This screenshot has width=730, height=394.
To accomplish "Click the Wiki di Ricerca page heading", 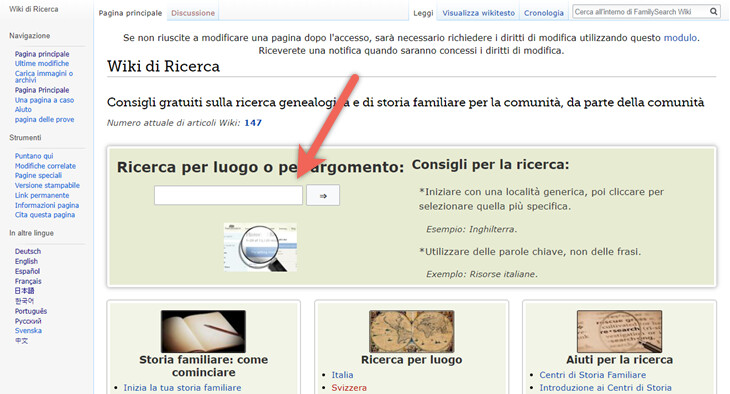I will click(x=163, y=67).
